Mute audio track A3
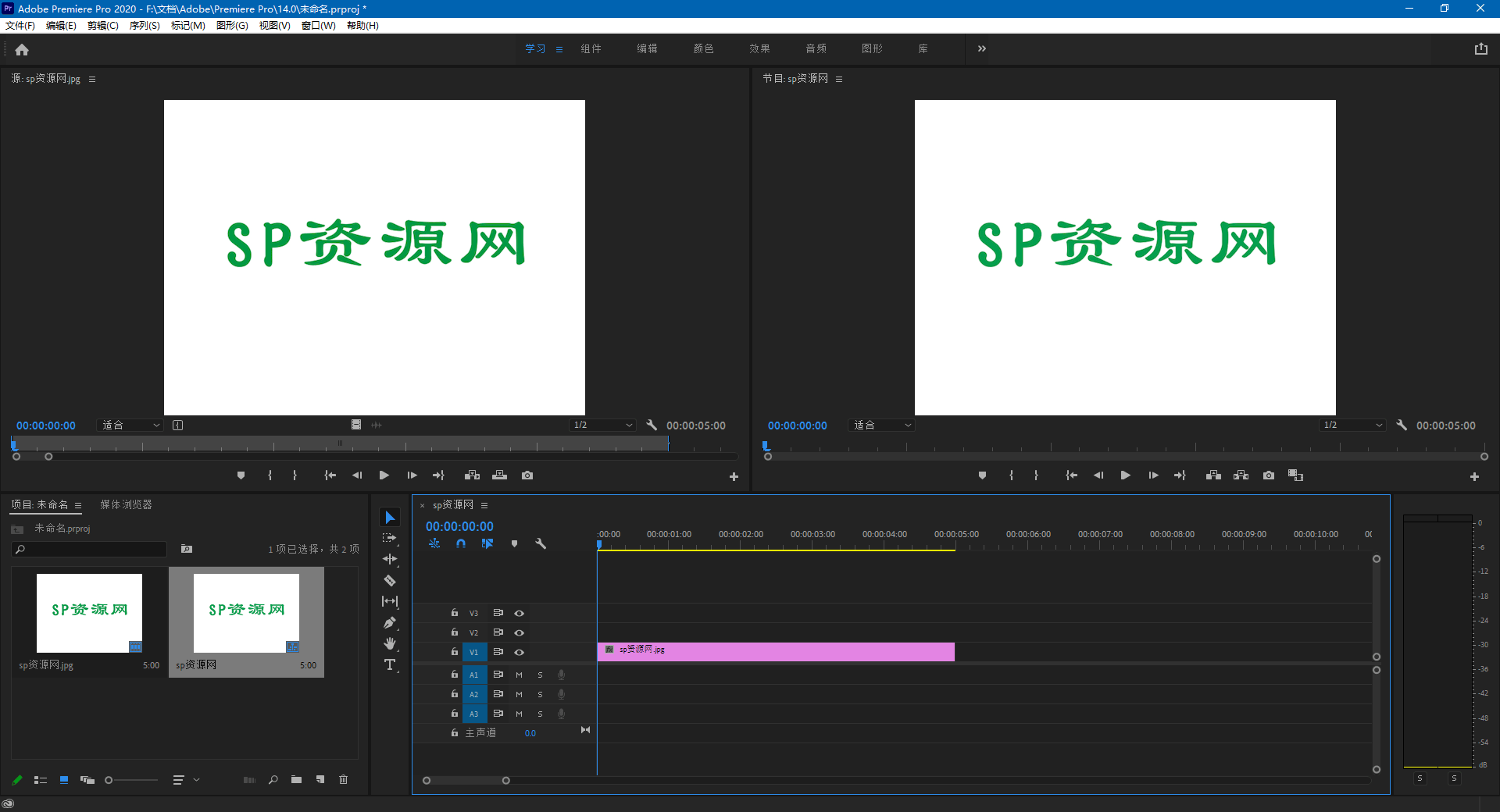This screenshot has width=1500, height=812. point(519,714)
